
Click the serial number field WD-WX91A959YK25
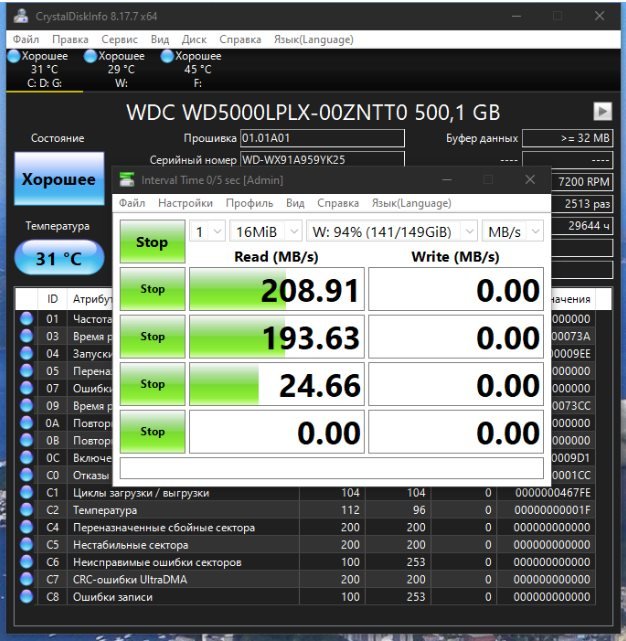pos(322,159)
